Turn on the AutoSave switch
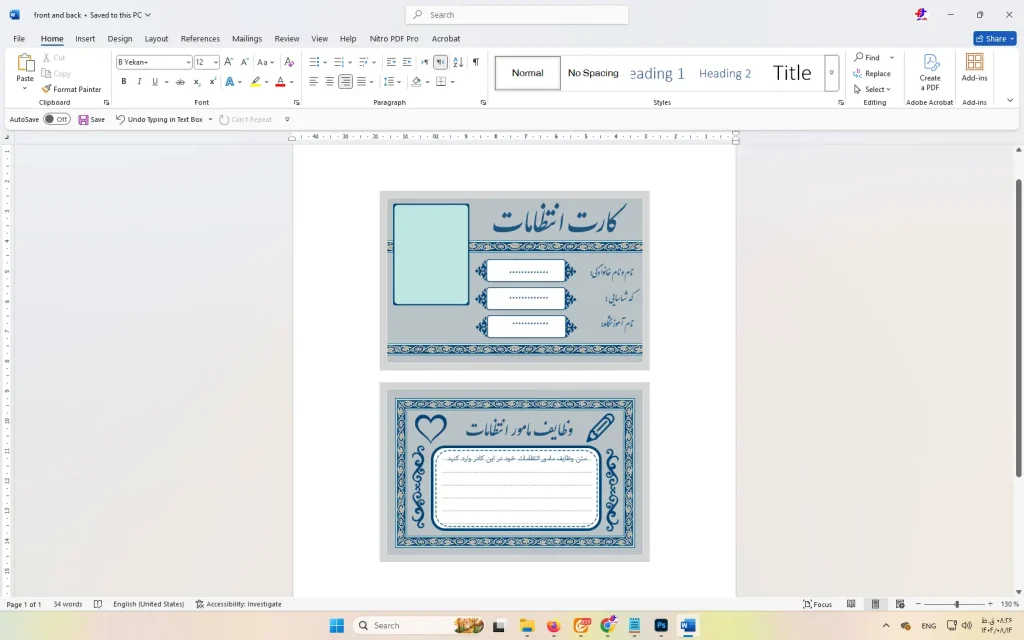Image resolution: width=1024 pixels, height=640 pixels. click(57, 120)
